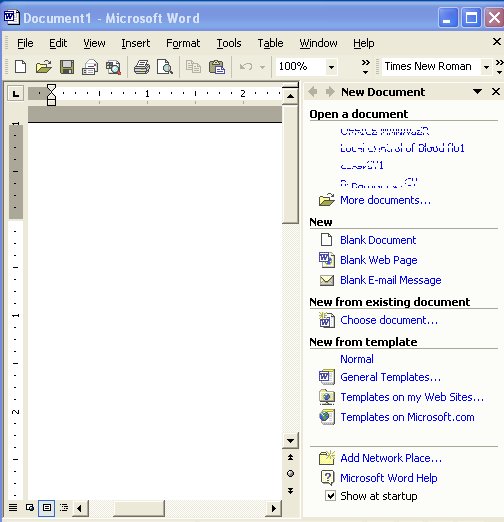Close the document with the menu bar X

tap(497, 42)
